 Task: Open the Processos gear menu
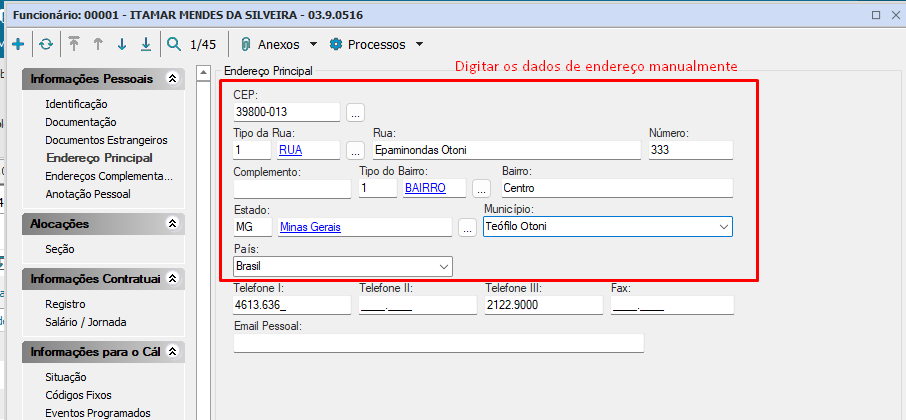click(x=367, y=44)
